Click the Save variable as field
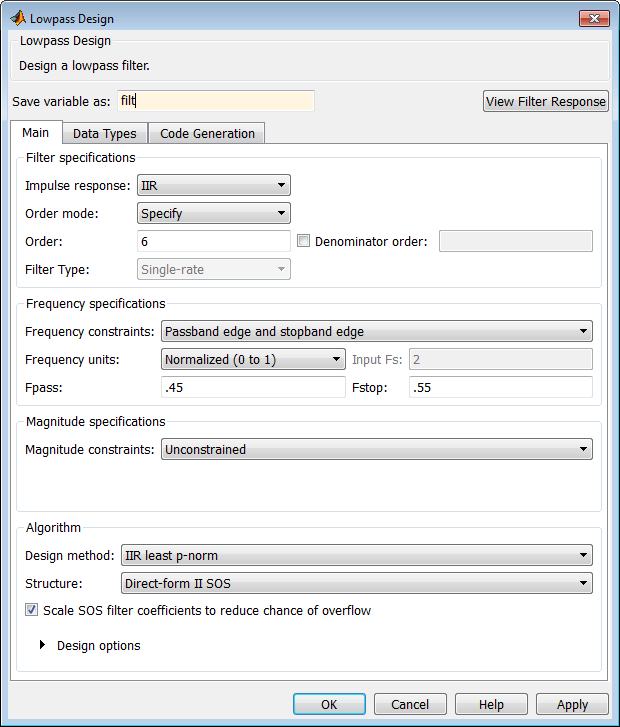 (x=215, y=101)
